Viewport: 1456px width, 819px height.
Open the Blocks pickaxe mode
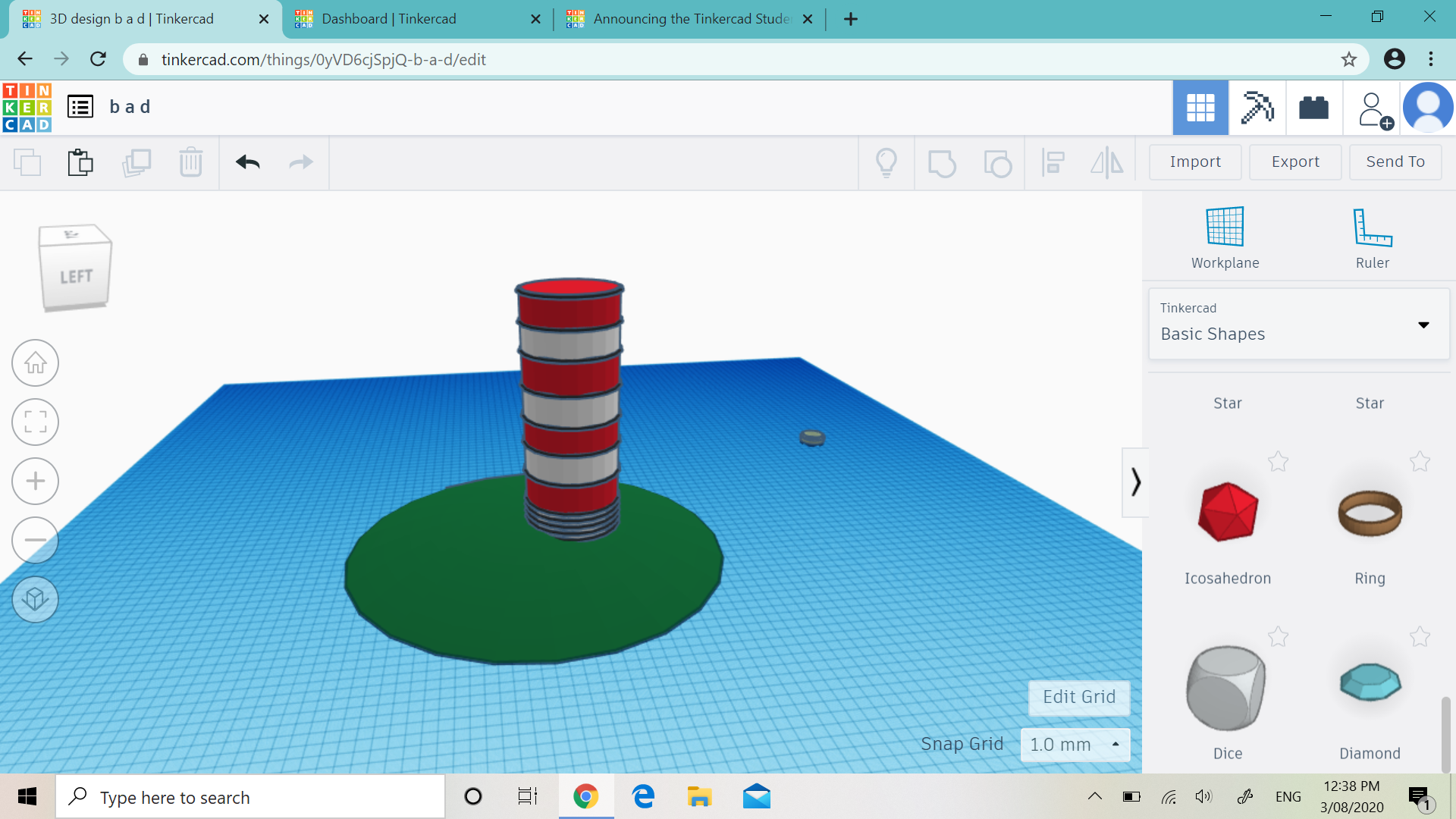[1257, 108]
